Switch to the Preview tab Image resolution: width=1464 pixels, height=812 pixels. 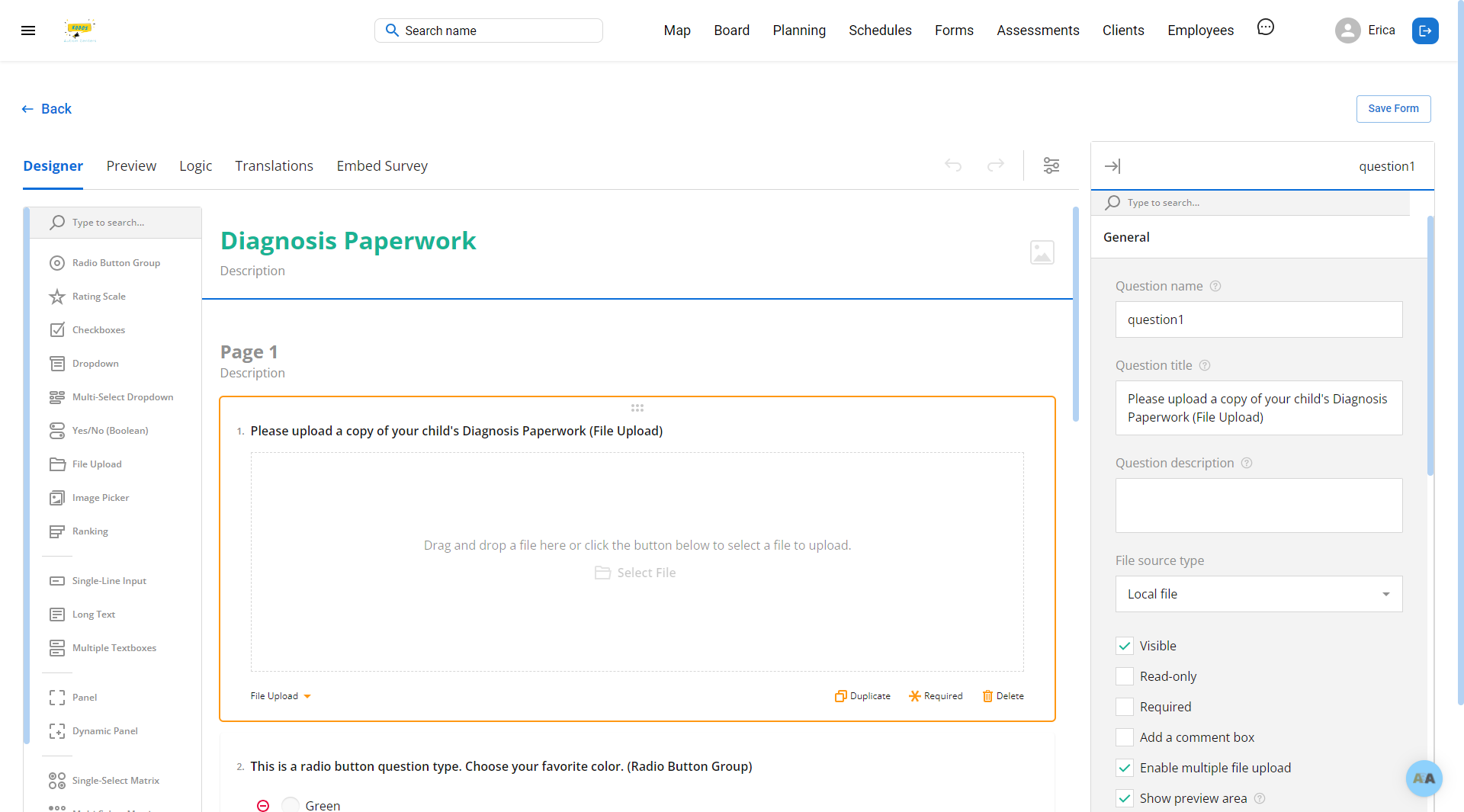point(131,166)
